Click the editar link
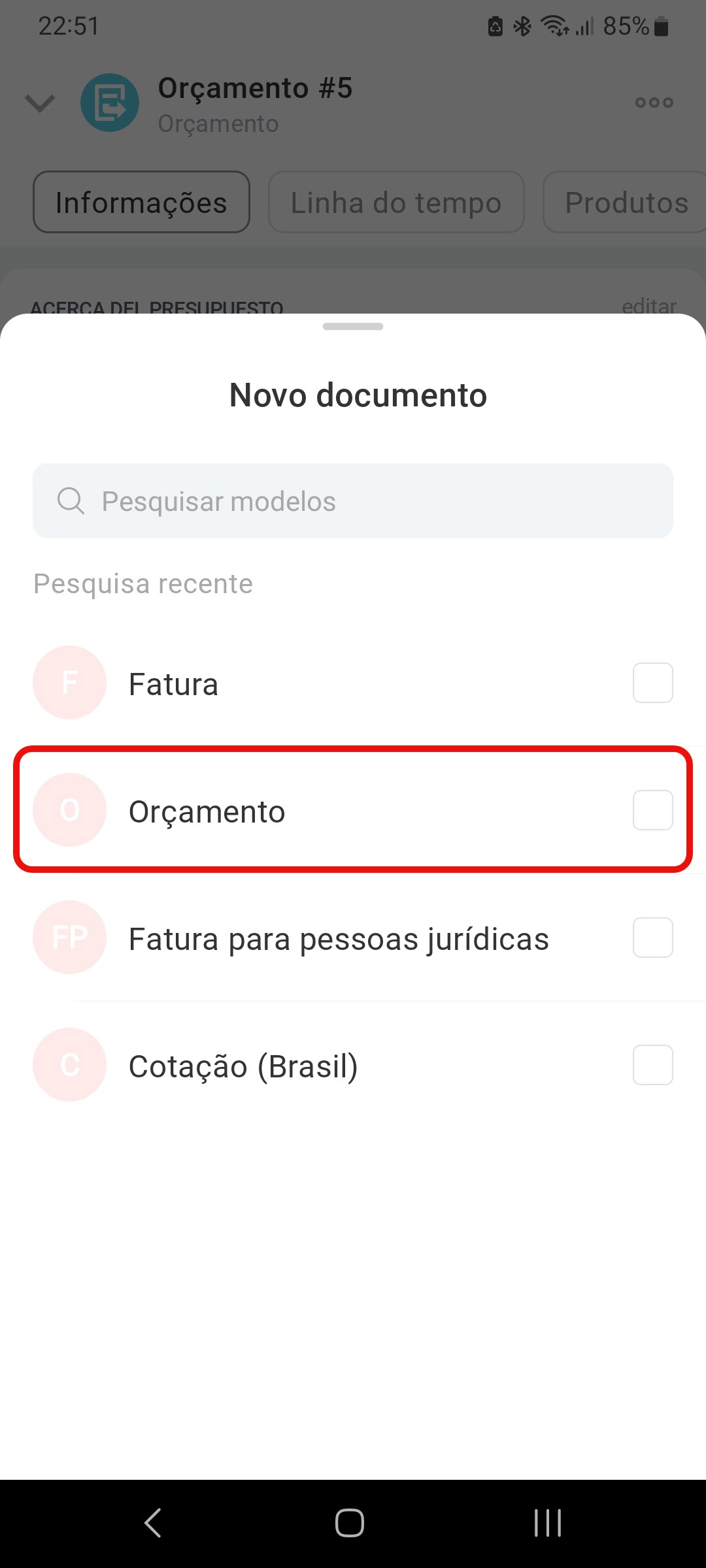Image resolution: width=706 pixels, height=1568 pixels. 648,306
